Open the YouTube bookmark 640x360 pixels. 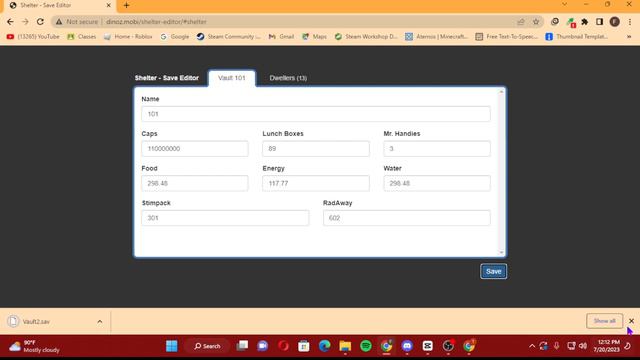tap(33, 36)
